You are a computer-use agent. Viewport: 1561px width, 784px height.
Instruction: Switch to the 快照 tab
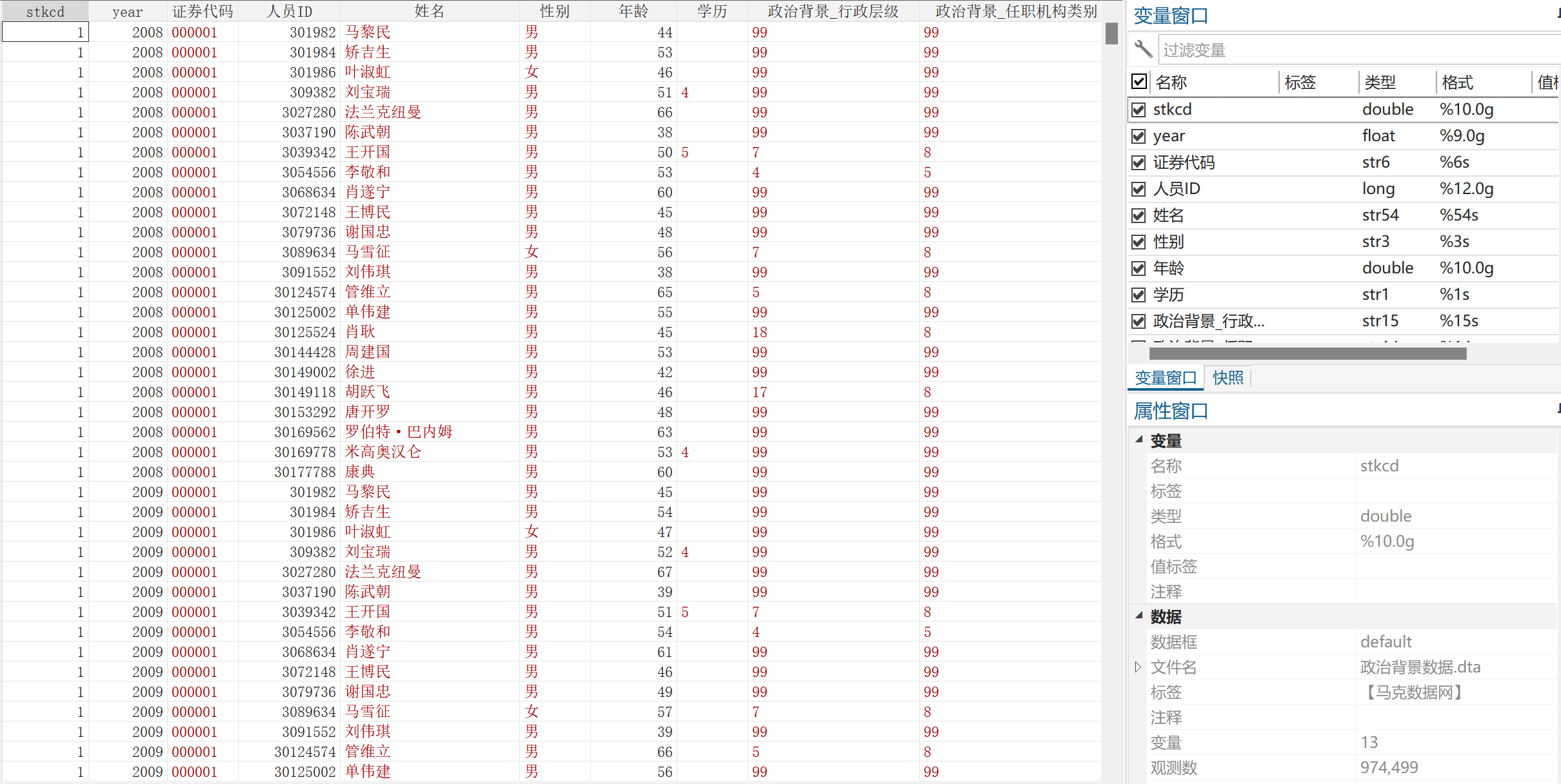coord(1228,378)
